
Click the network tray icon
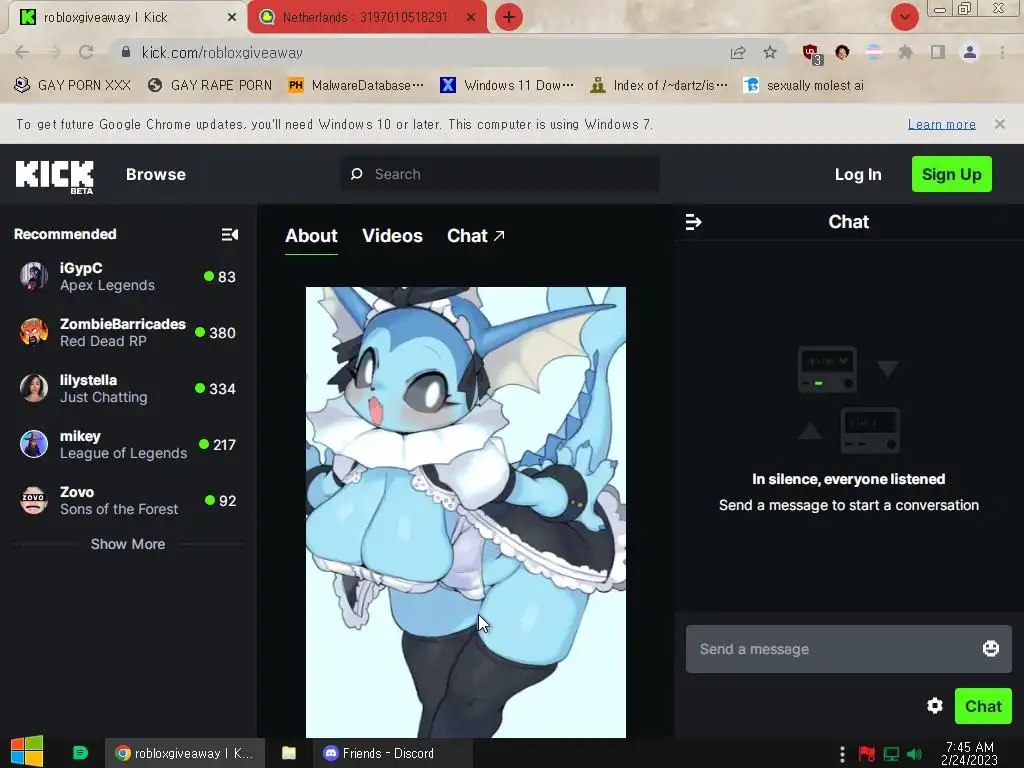point(891,754)
